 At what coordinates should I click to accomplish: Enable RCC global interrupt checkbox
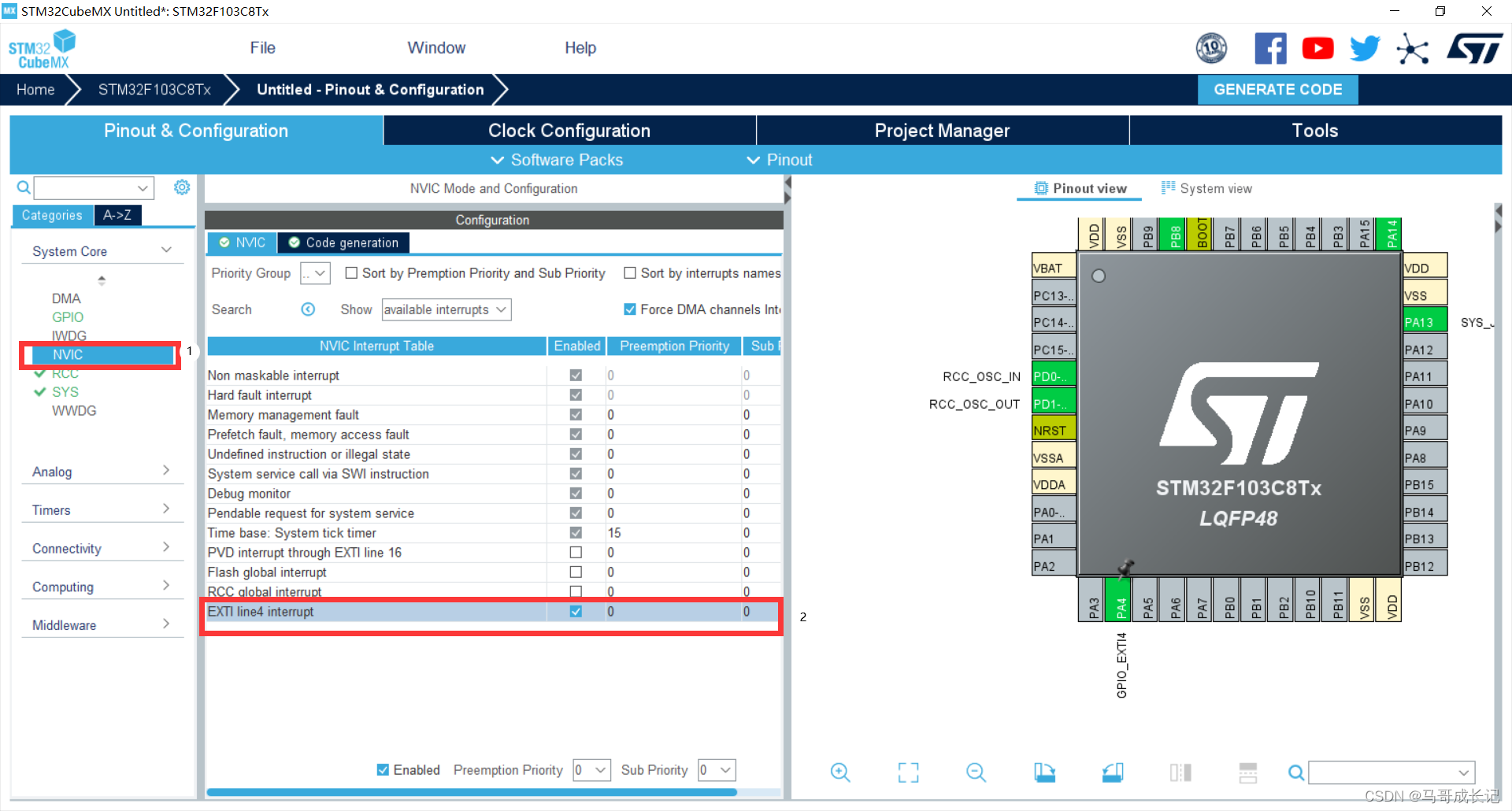tap(576, 591)
